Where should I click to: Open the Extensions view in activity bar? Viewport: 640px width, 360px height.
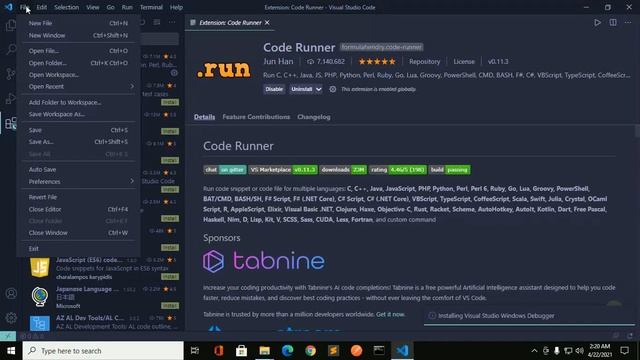pyautogui.click(x=11, y=123)
